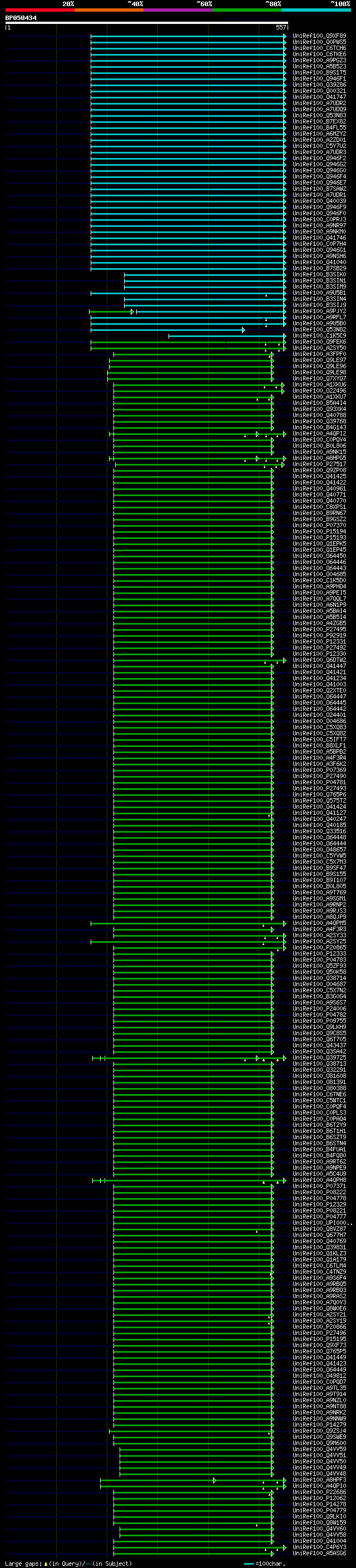The width and height of the screenshot is (356, 1568).
Task: Open hit UniRef100_Q0PWS5
Action: pyautogui.click(x=319, y=42)
